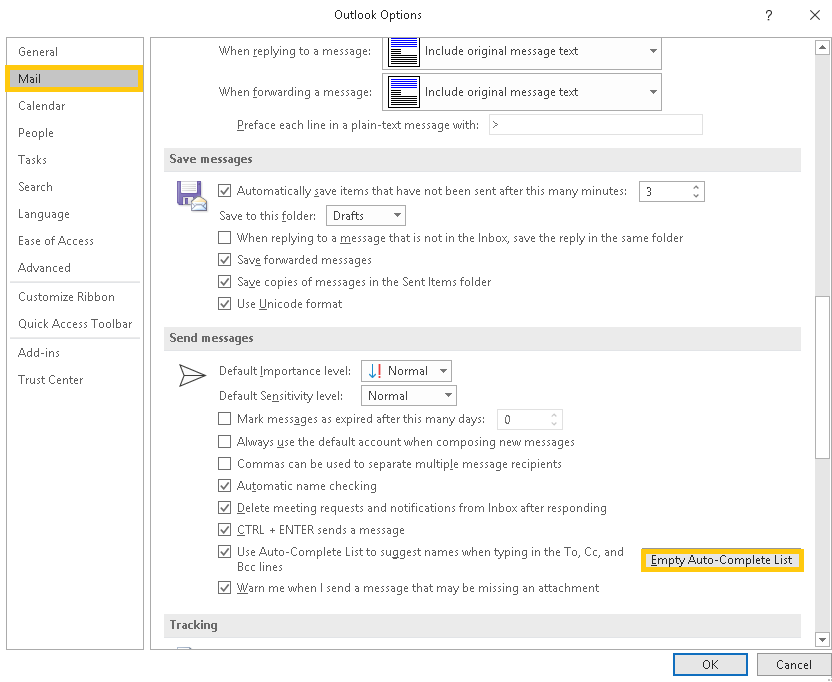Image resolution: width=832 pixels, height=682 pixels.
Task: Enable saving reply in the same folder
Action: tap(224, 237)
